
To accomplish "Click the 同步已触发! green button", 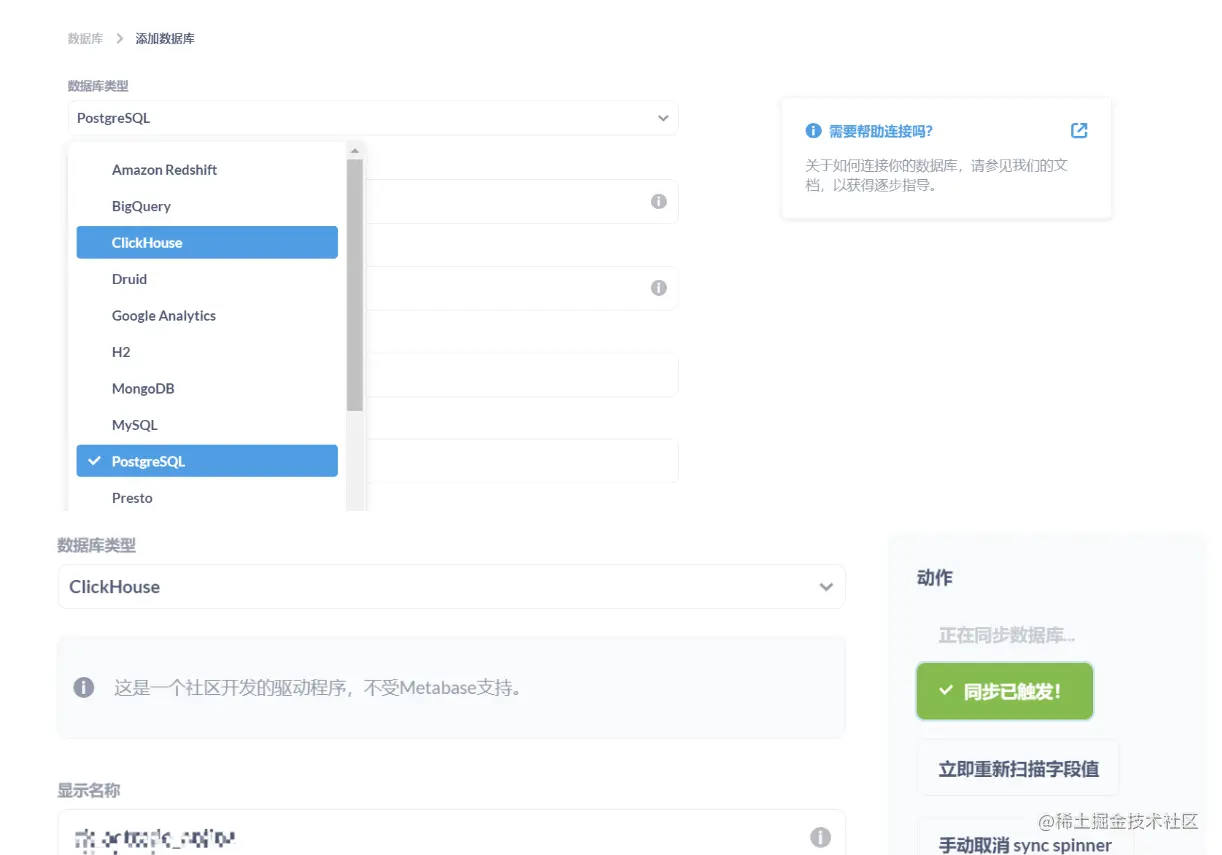I will pyautogui.click(x=1005, y=691).
